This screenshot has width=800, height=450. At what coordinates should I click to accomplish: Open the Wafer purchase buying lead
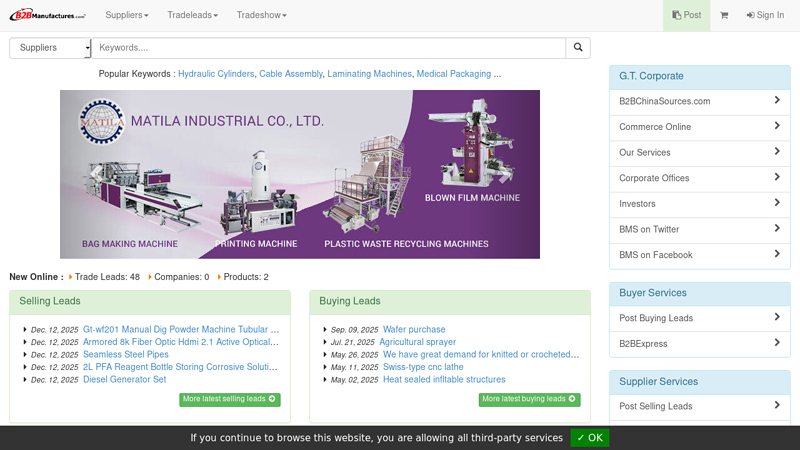pyautogui.click(x=414, y=330)
